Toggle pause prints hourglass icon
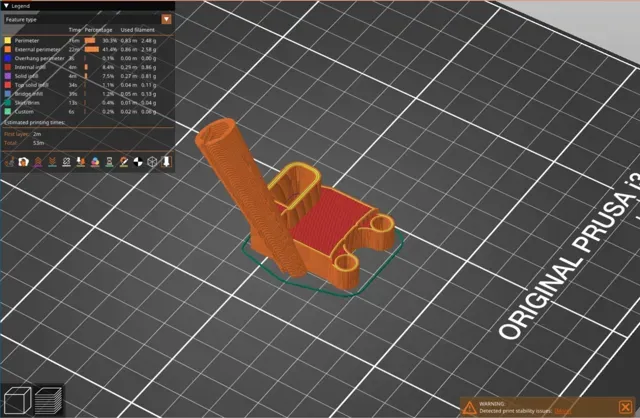Screen dimensions: 640x418 (x=109, y=162)
